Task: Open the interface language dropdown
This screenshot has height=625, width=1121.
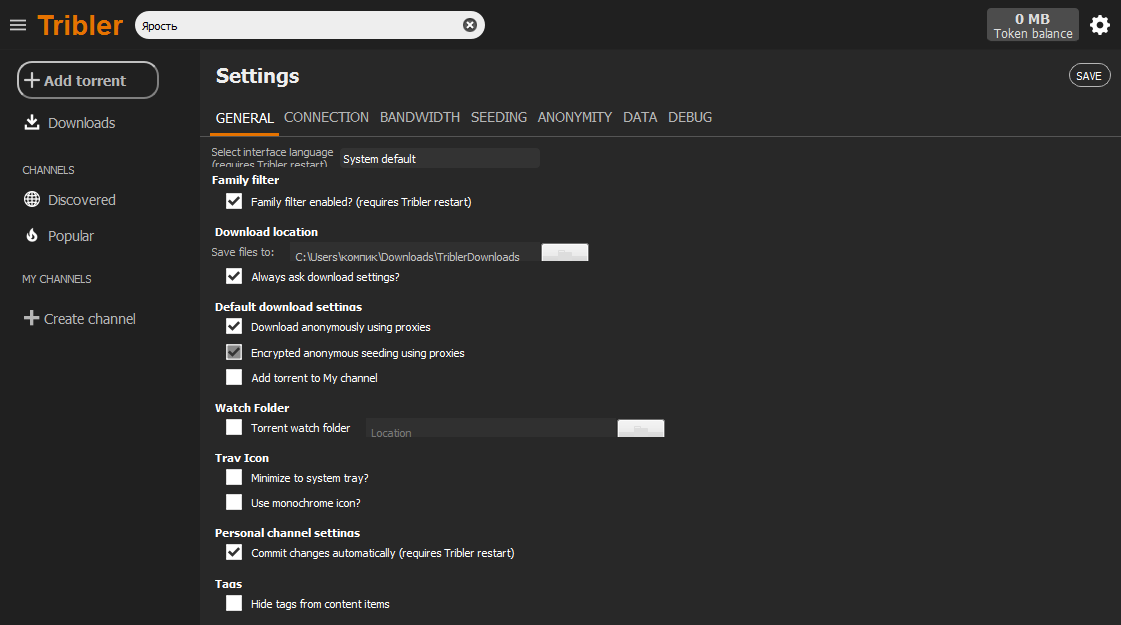Action: click(440, 159)
